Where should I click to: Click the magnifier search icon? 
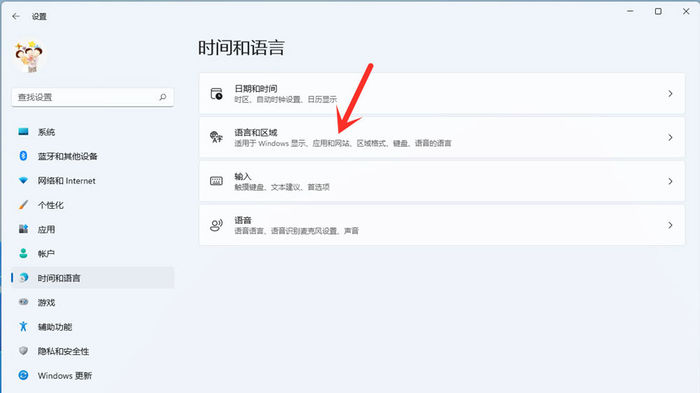(x=163, y=97)
